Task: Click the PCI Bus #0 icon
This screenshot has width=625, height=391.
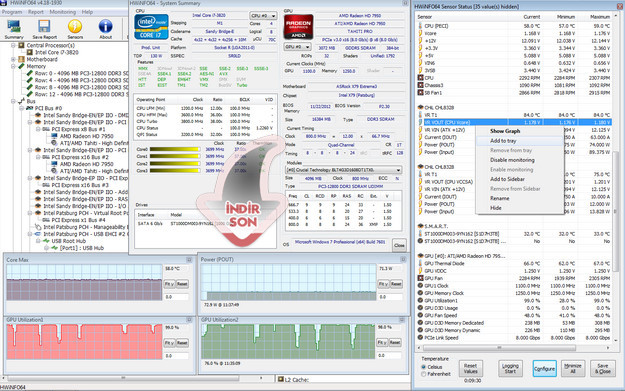Action: pyautogui.click(x=30, y=108)
